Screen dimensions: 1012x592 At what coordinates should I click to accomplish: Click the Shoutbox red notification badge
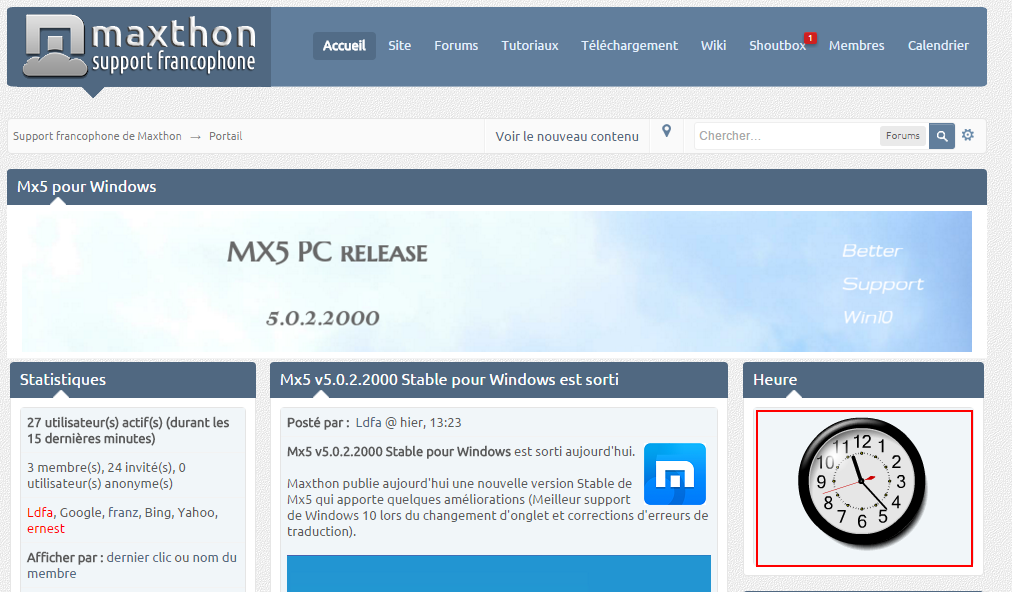click(x=810, y=38)
